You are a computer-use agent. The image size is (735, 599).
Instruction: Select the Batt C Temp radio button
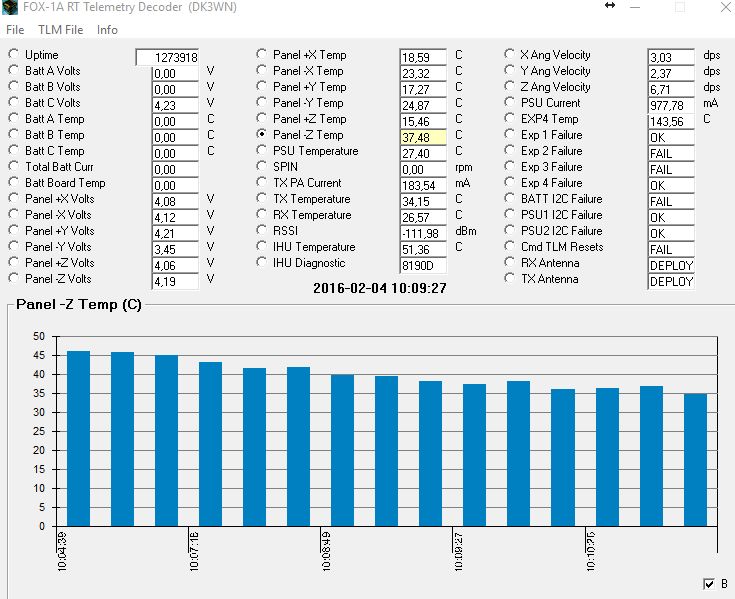coord(14,150)
